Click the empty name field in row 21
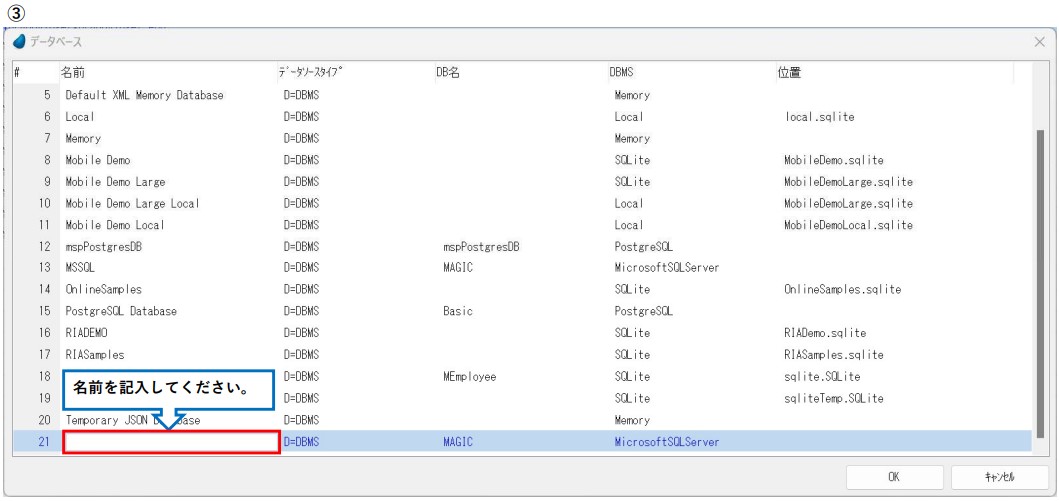Screen dimensions: 1059x501 (171, 442)
